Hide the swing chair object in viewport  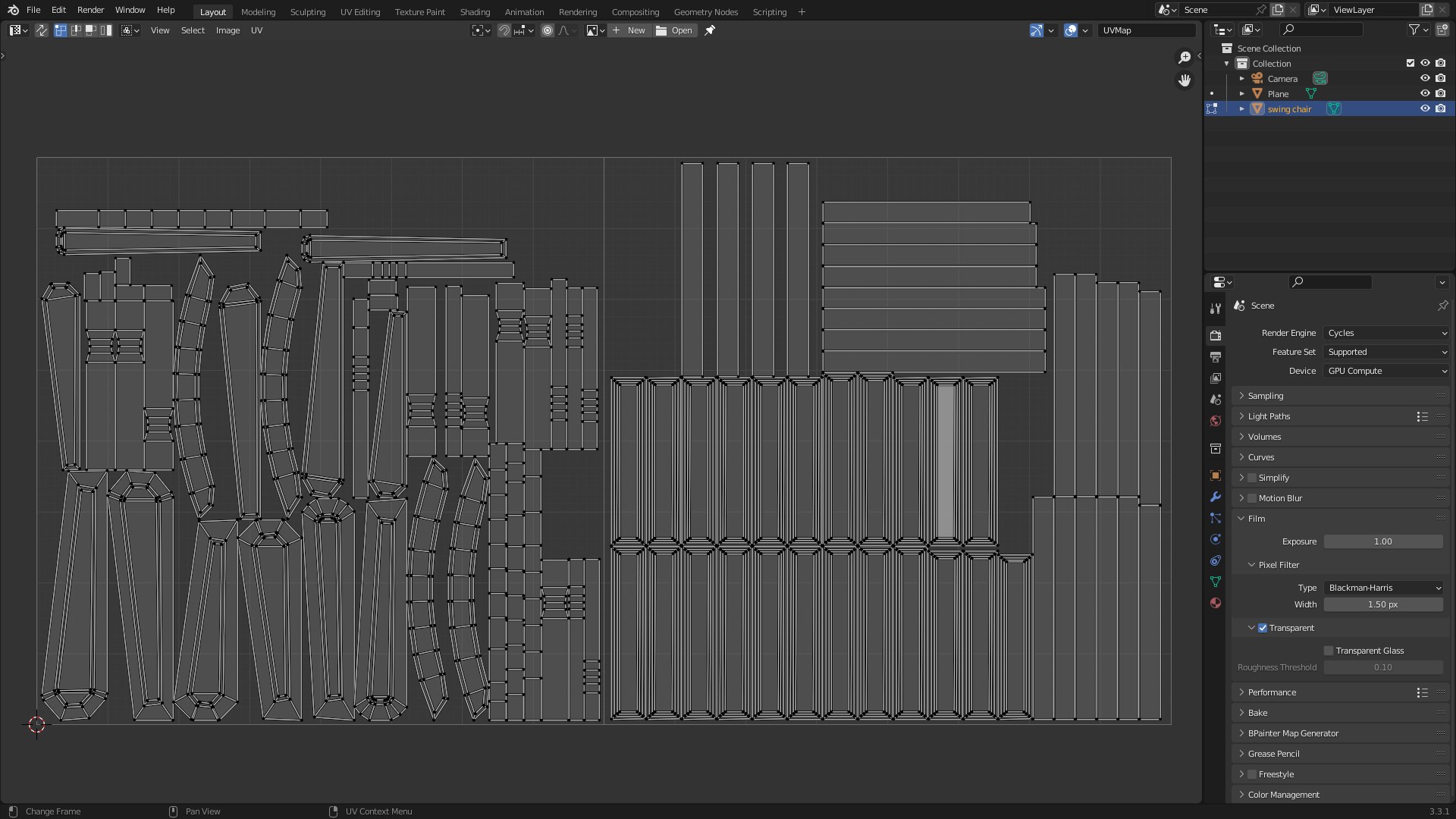[1425, 108]
